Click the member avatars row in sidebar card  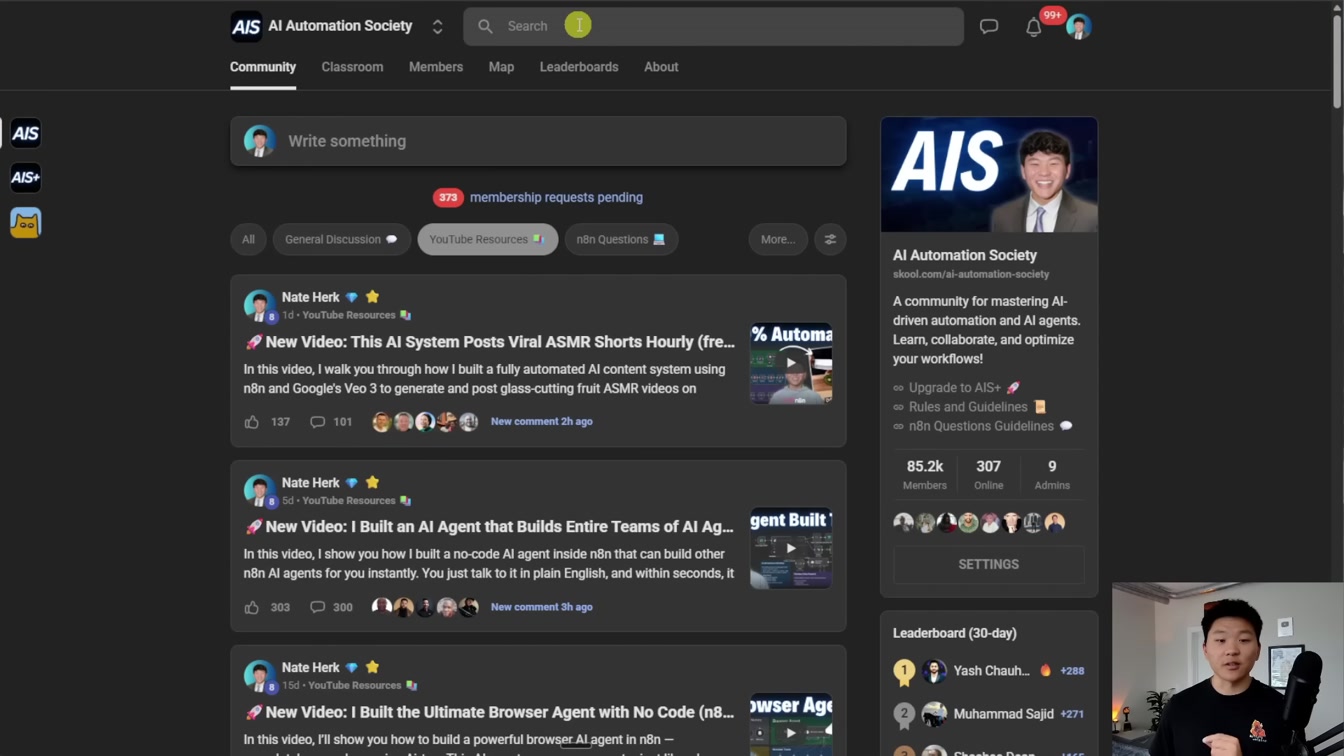[x=979, y=522]
